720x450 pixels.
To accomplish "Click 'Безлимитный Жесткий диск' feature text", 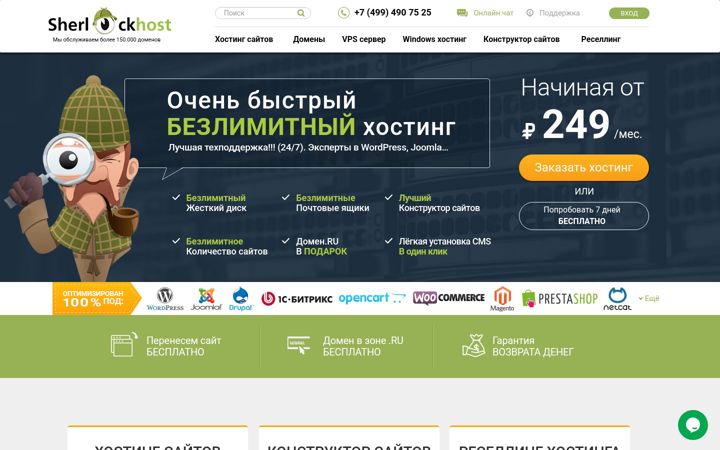I will click(x=216, y=203).
